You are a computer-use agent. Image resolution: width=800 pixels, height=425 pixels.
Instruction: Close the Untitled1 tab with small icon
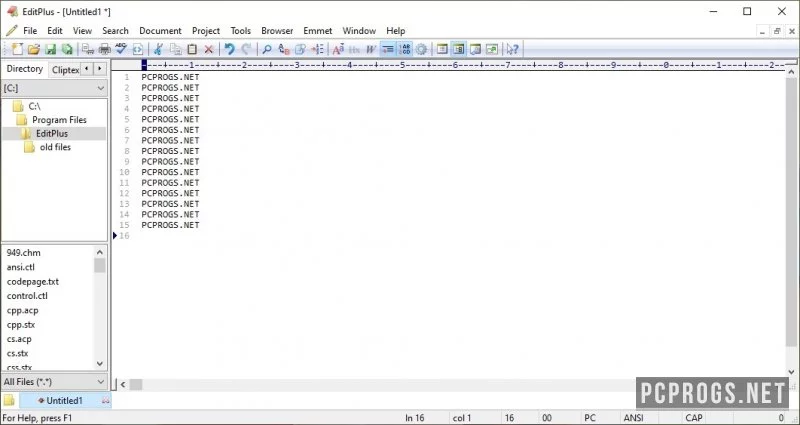[106, 401]
